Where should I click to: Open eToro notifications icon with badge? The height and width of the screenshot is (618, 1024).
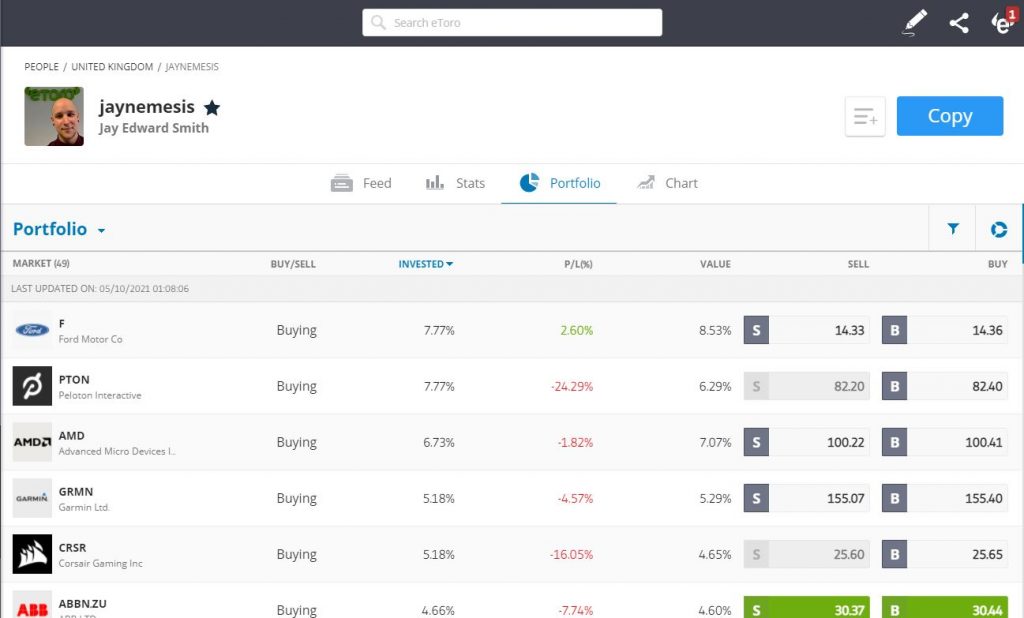click(1004, 22)
